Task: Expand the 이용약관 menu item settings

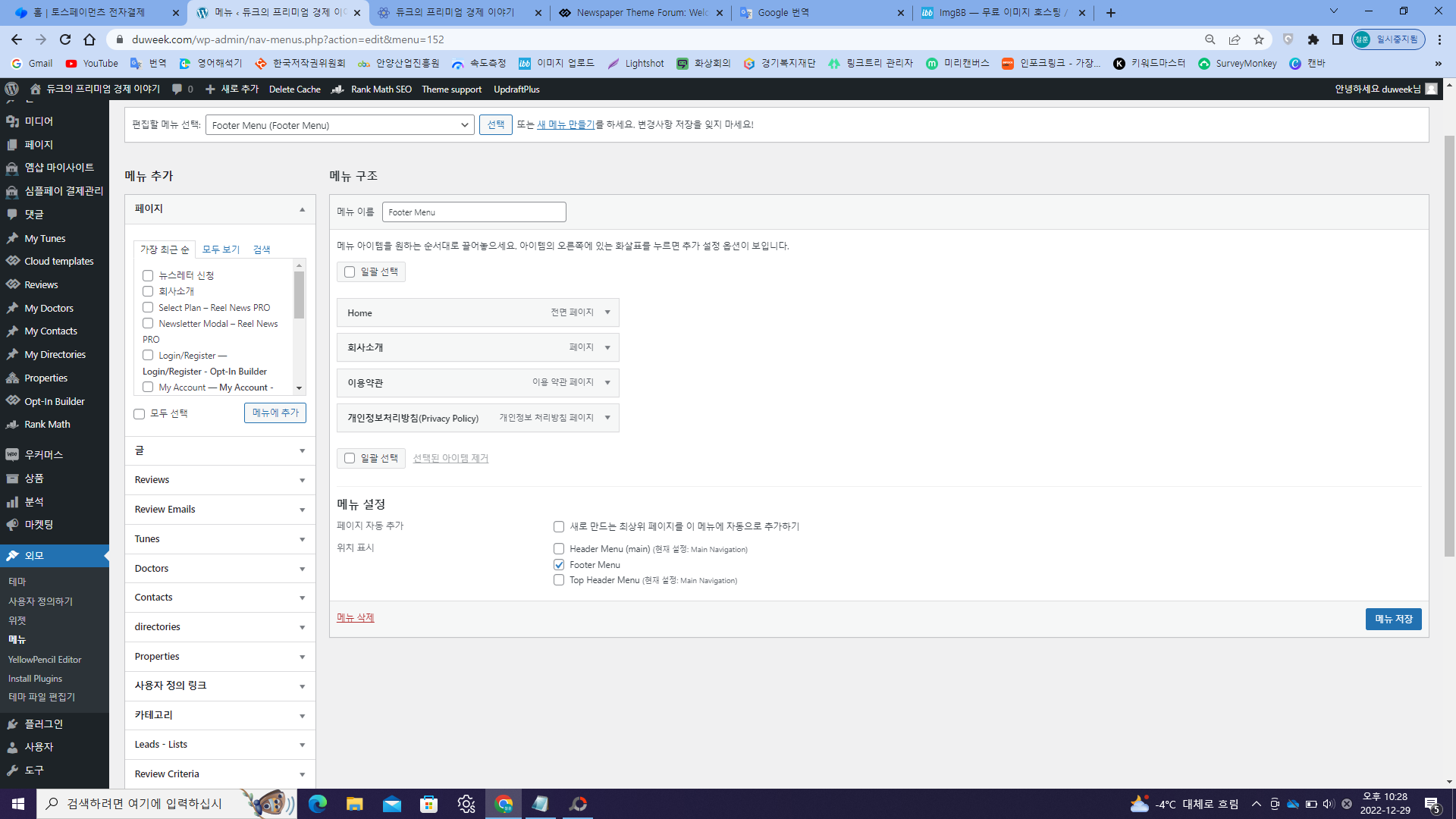Action: pyautogui.click(x=607, y=383)
